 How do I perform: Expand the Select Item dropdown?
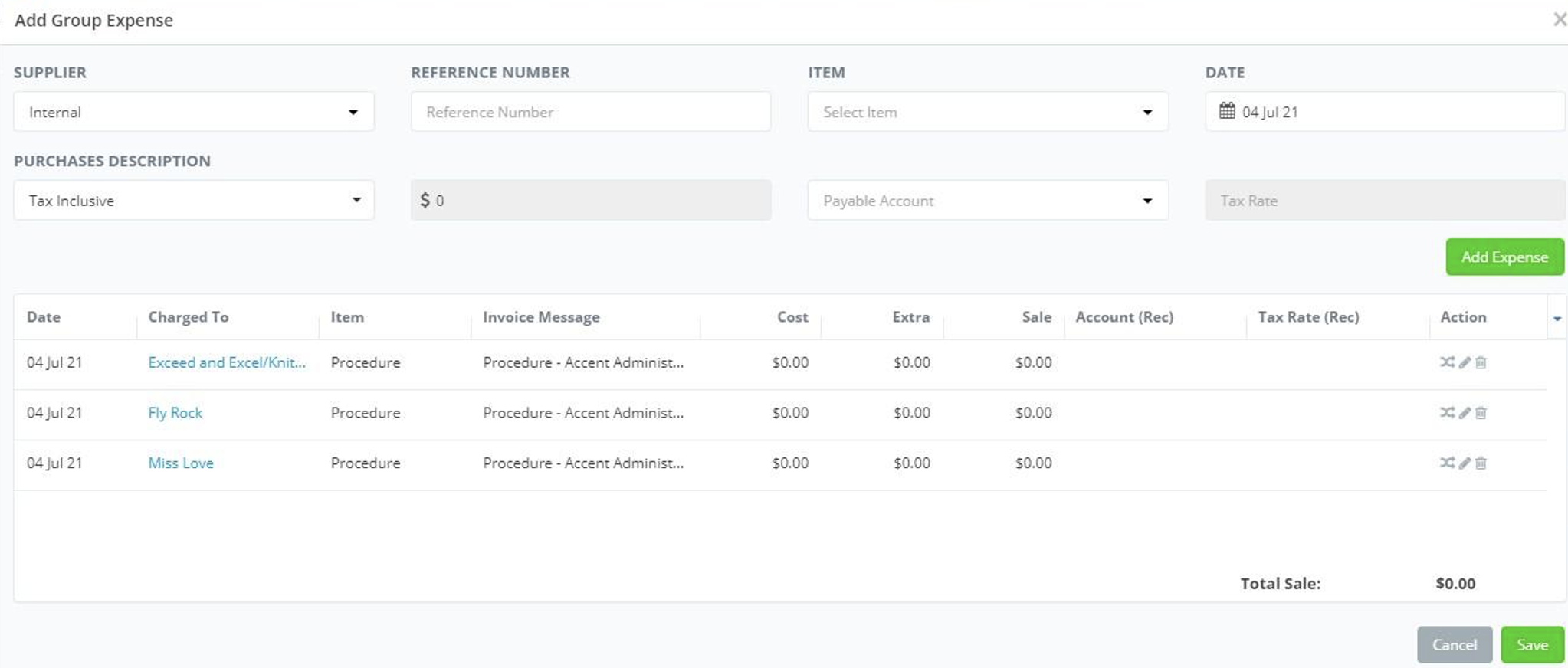987,112
